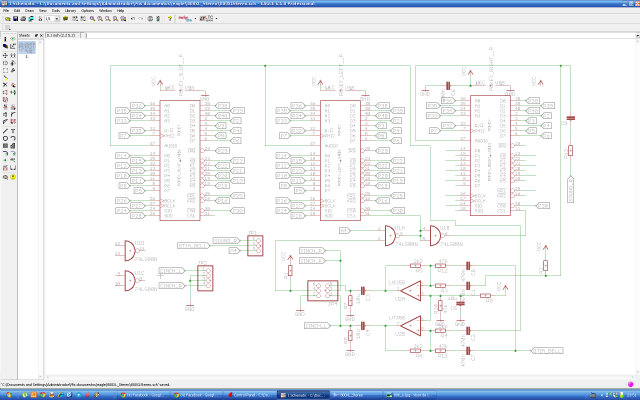Select the Arc tool
This screenshot has height=400, width=640.
click(13, 138)
